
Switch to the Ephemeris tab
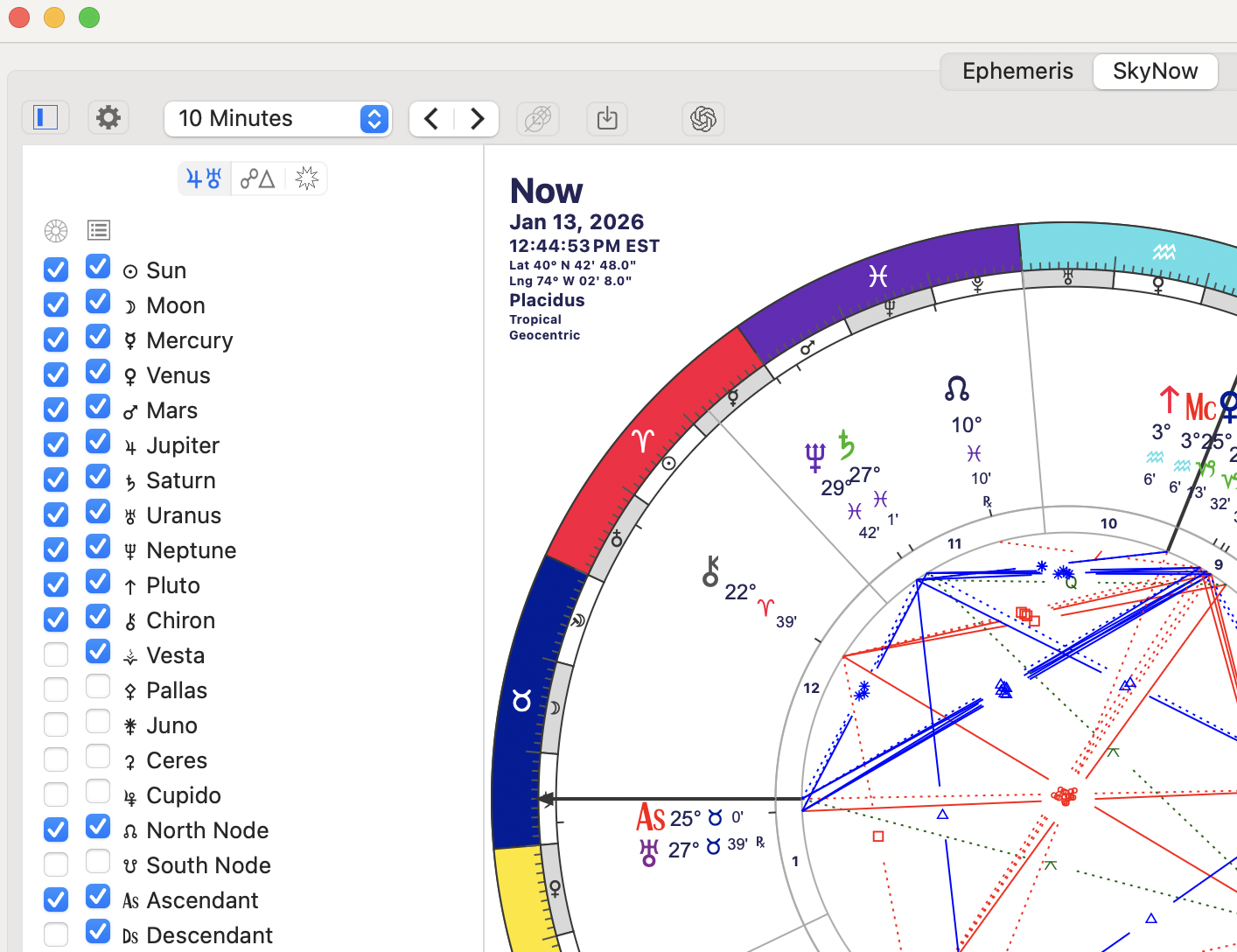point(1017,72)
